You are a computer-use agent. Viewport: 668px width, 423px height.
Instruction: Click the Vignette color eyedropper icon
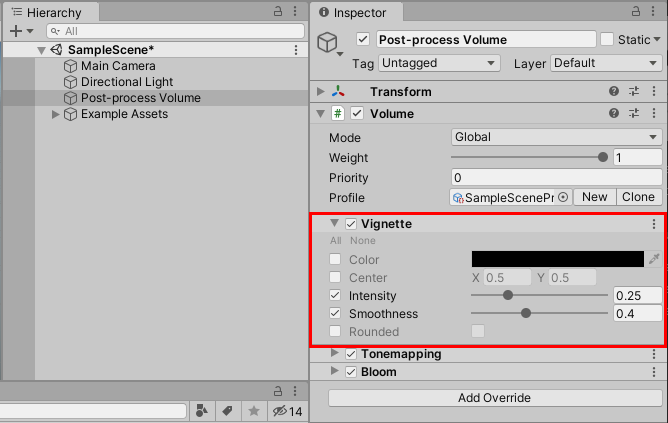(654, 260)
